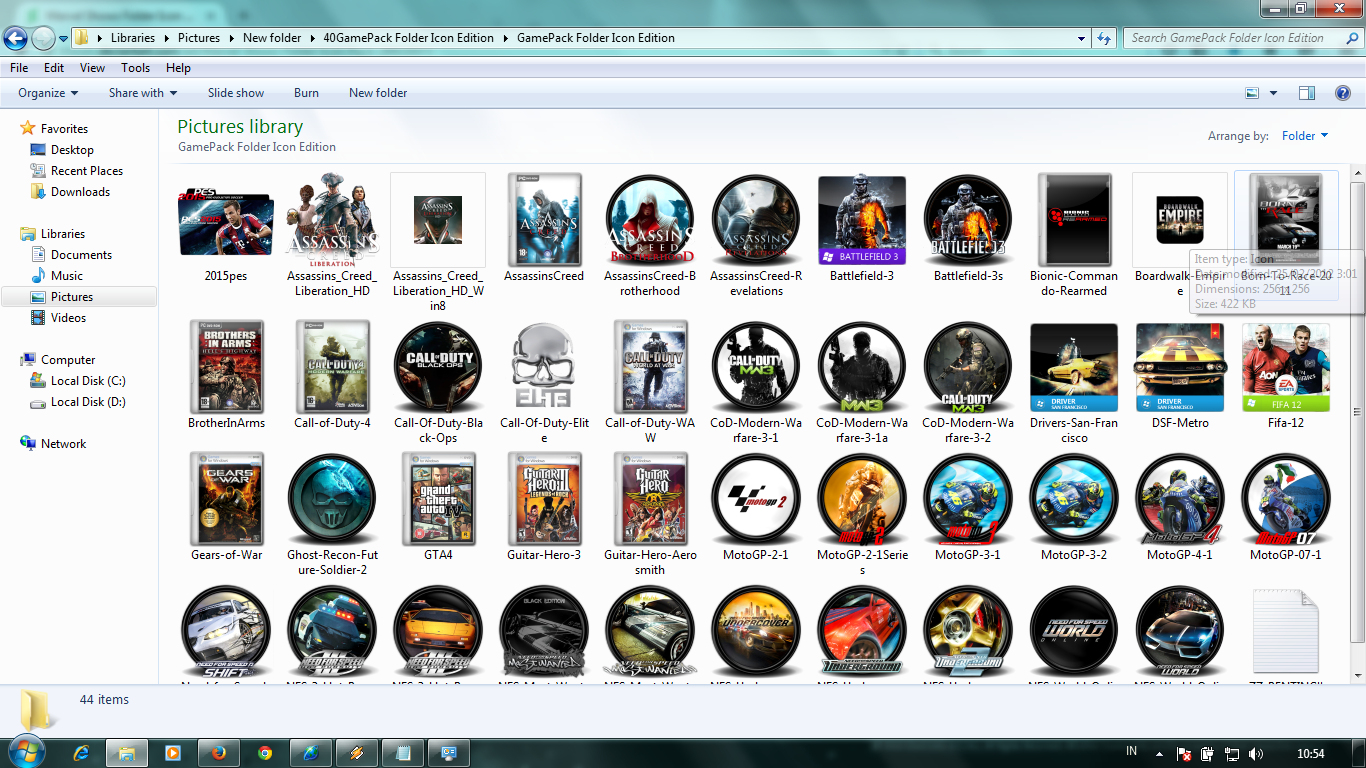Open the change view options arrow
This screenshot has width=1366, height=768.
(1273, 93)
